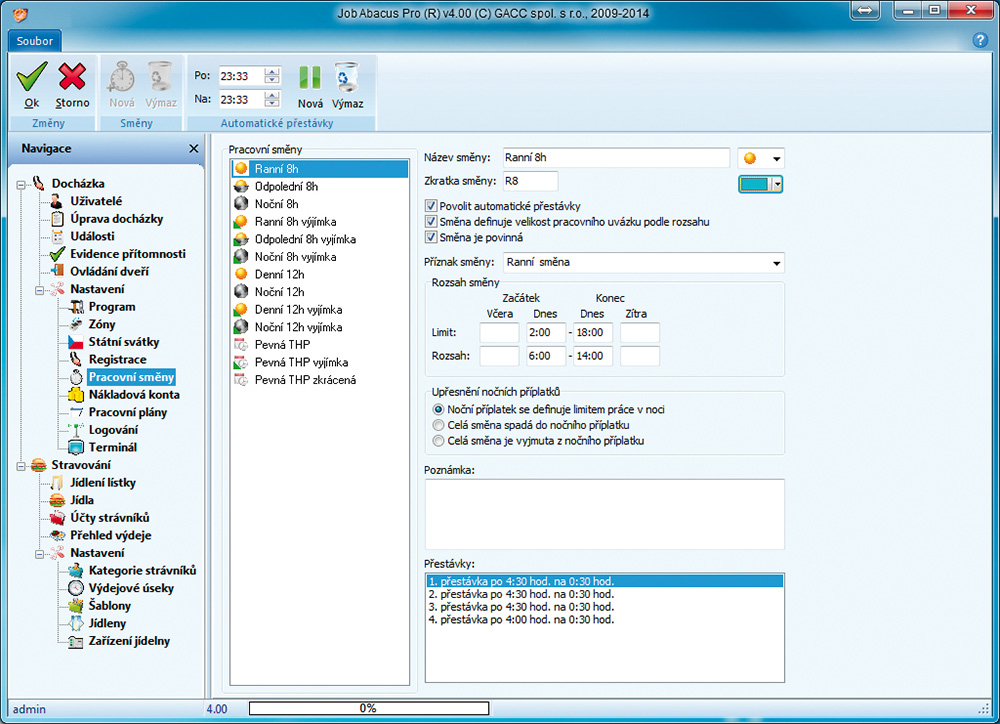This screenshot has width=1000, height=724.
Task: Toggle Směna definuje velikost pracovního úvazku checkbox
Action: [x=431, y=222]
